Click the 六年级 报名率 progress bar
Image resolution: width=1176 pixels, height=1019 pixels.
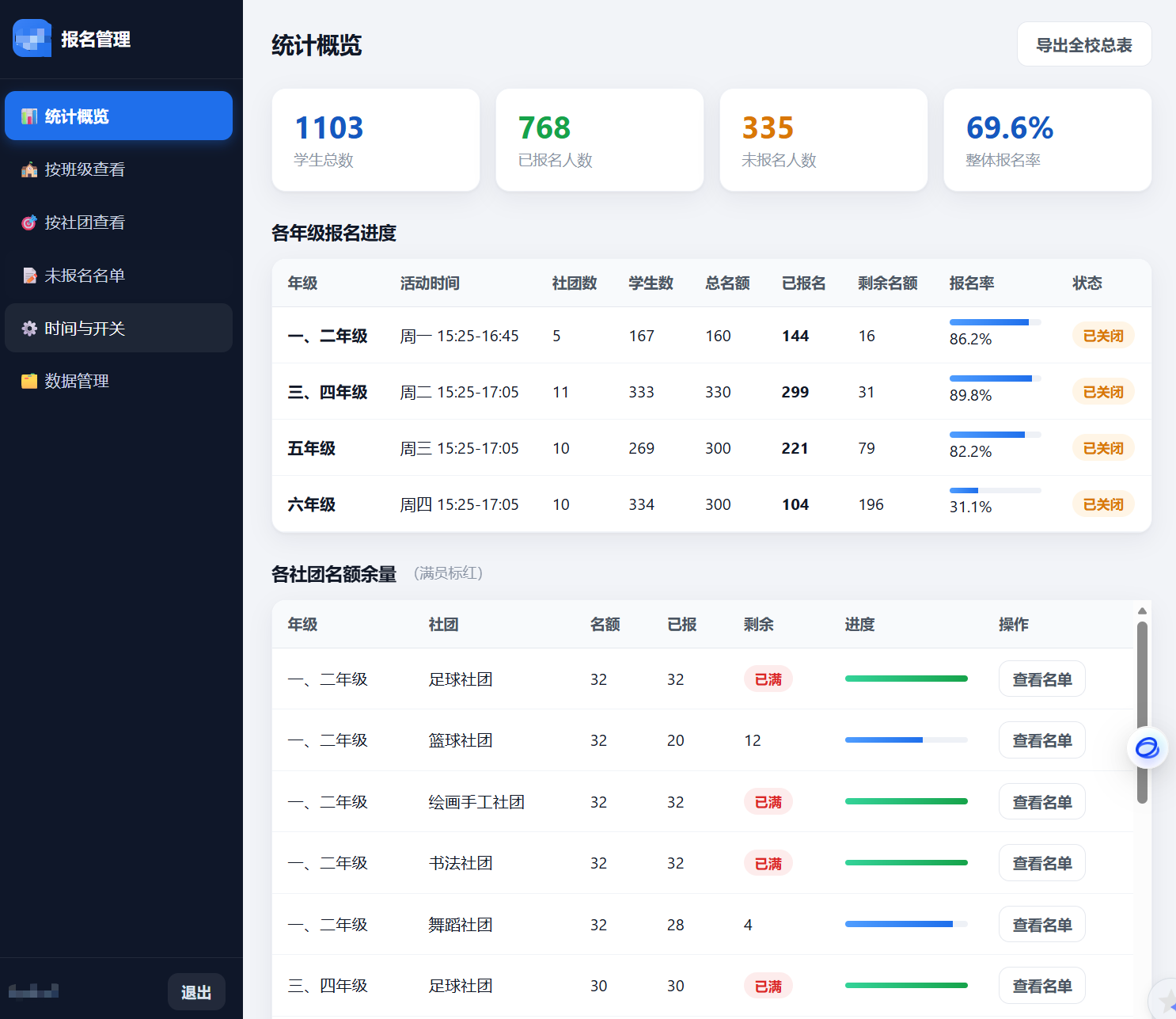pyautogui.click(x=995, y=490)
